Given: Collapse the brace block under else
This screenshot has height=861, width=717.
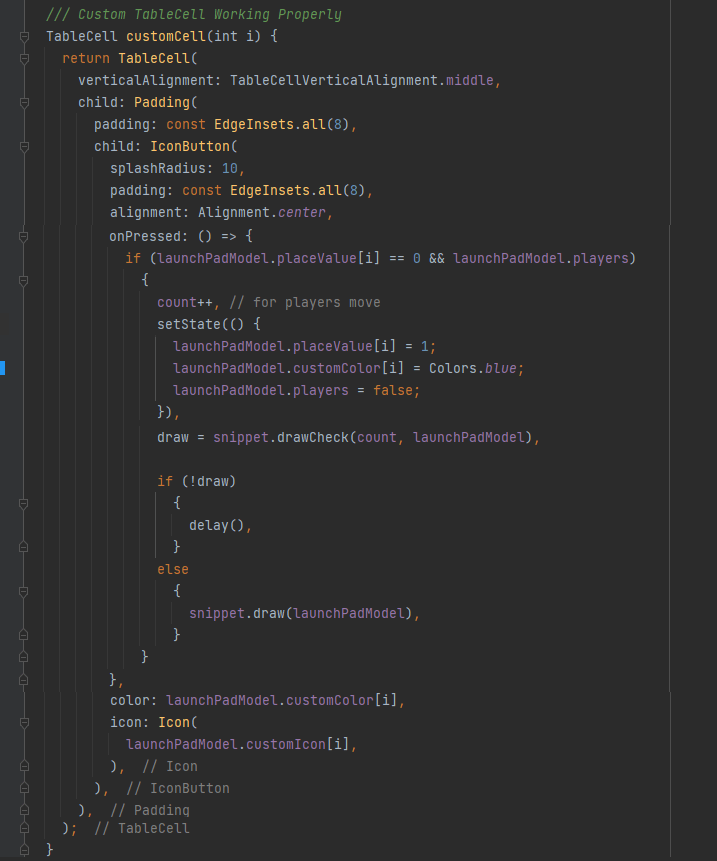Looking at the screenshot, I should [25, 591].
